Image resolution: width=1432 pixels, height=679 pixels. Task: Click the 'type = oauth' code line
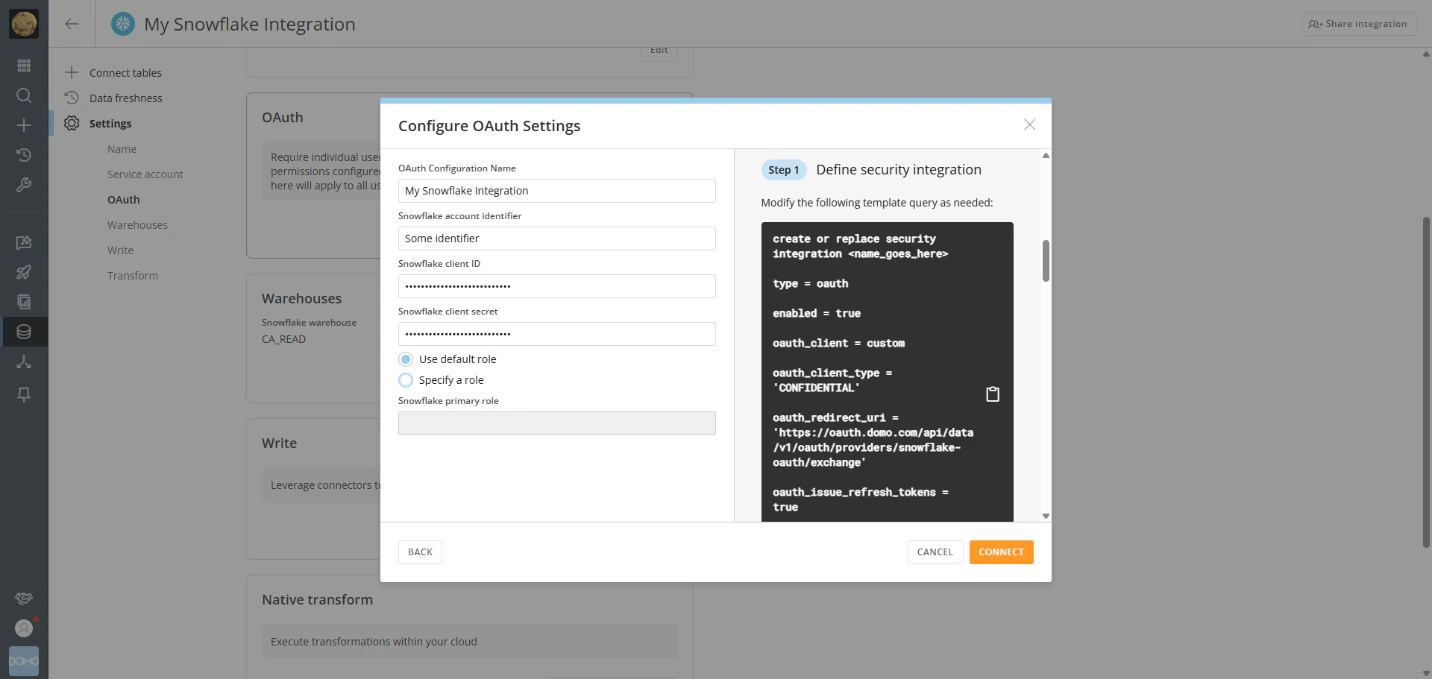tap(811, 284)
